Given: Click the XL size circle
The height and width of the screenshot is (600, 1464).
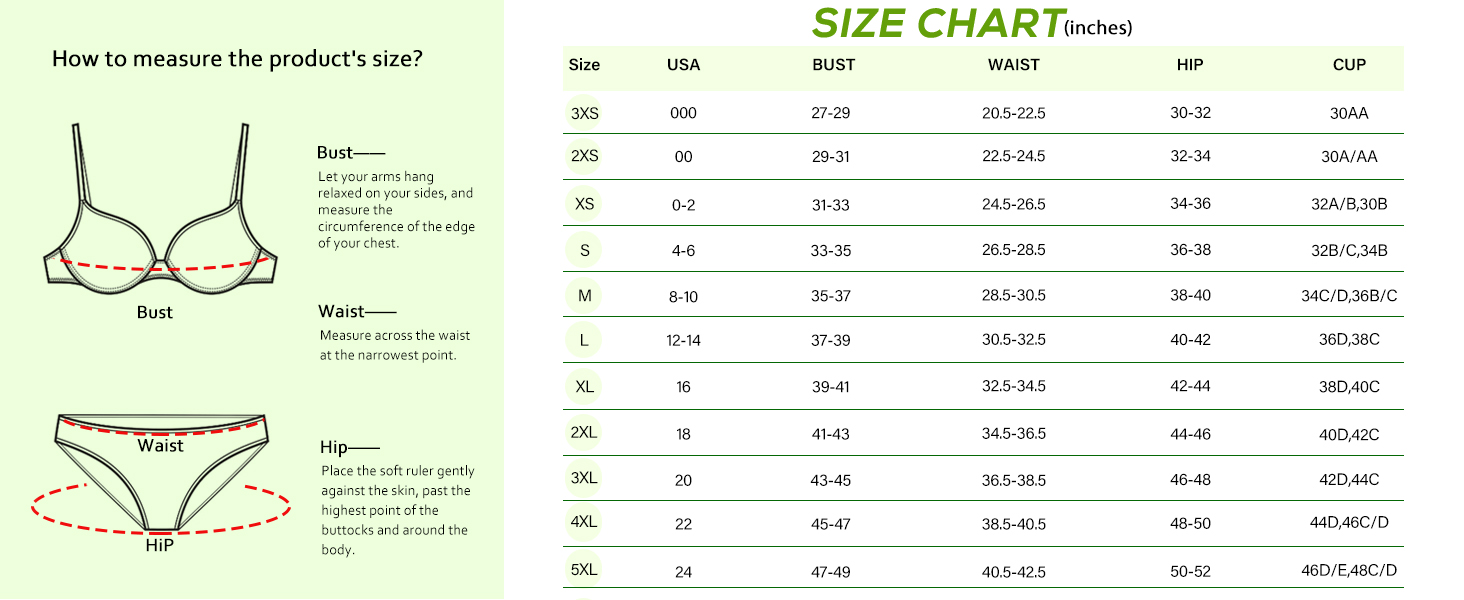Looking at the screenshot, I should [585, 386].
